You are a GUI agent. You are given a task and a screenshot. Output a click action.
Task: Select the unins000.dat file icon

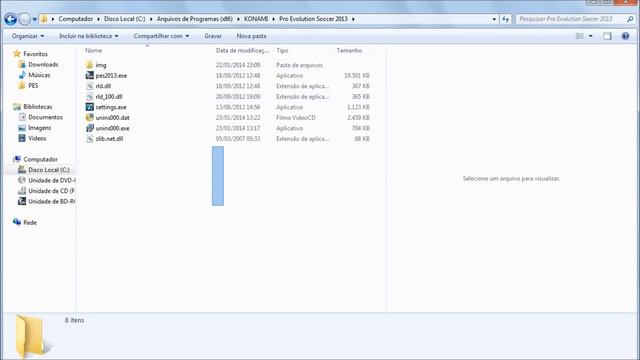pos(89,118)
